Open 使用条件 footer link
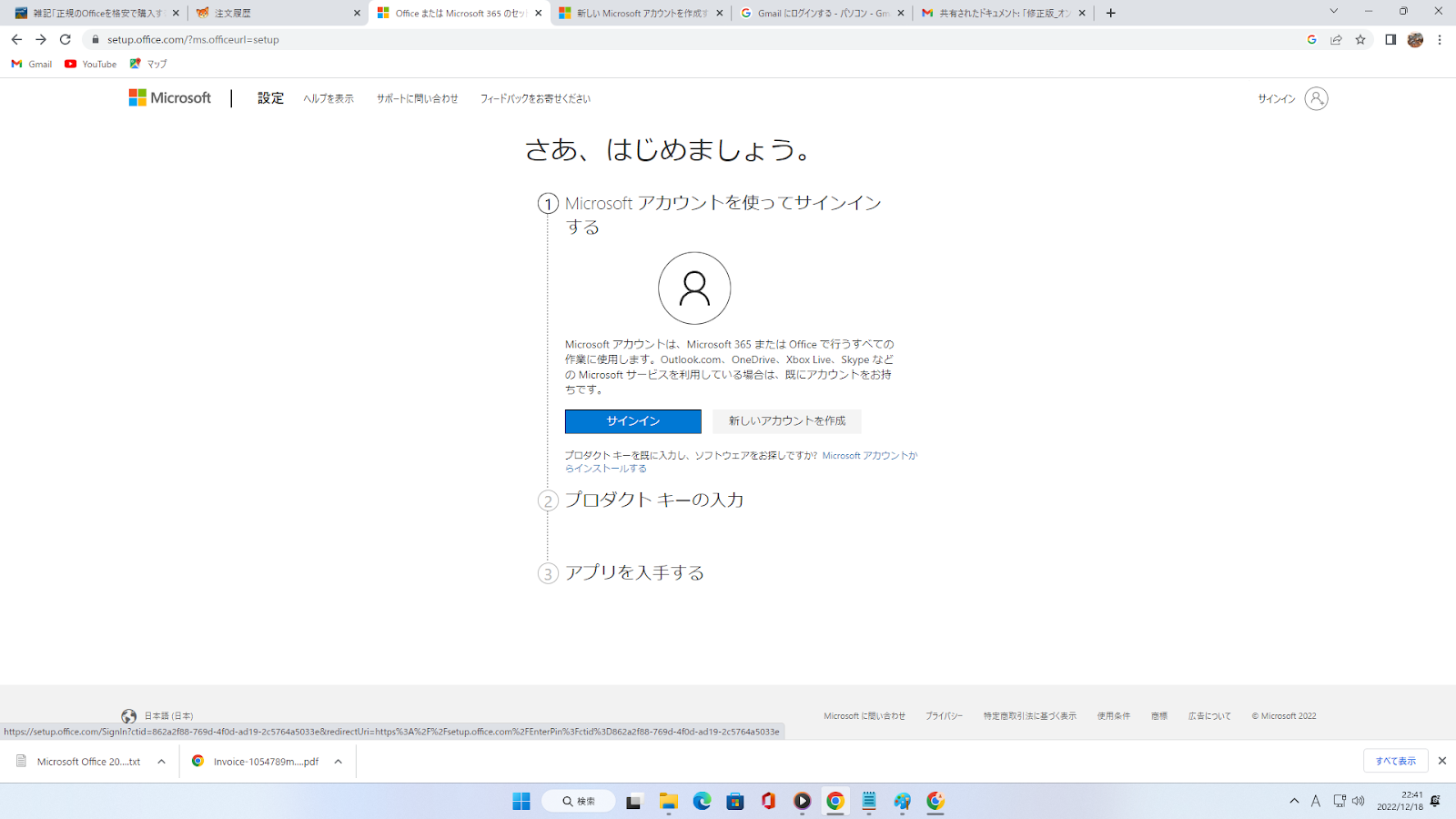This screenshot has width=1456, height=819. (x=1114, y=716)
